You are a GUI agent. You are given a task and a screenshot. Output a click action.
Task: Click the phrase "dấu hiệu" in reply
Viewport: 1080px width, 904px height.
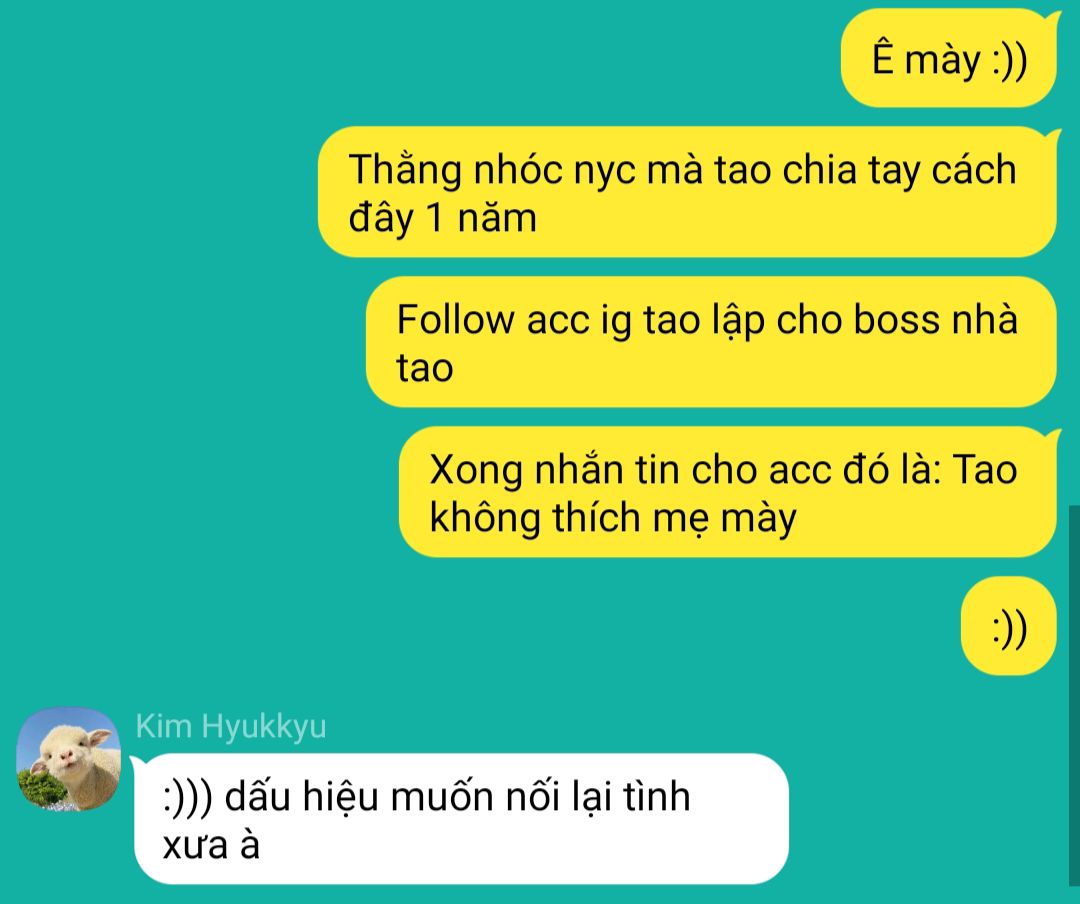302,797
